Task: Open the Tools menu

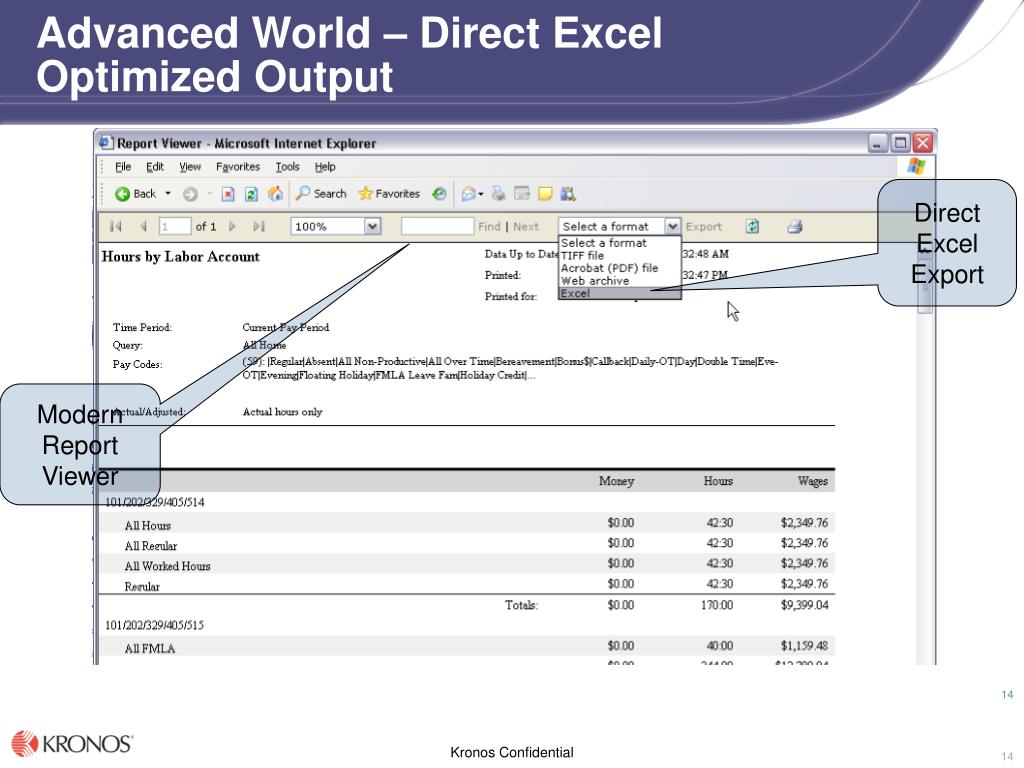Action: click(x=287, y=167)
